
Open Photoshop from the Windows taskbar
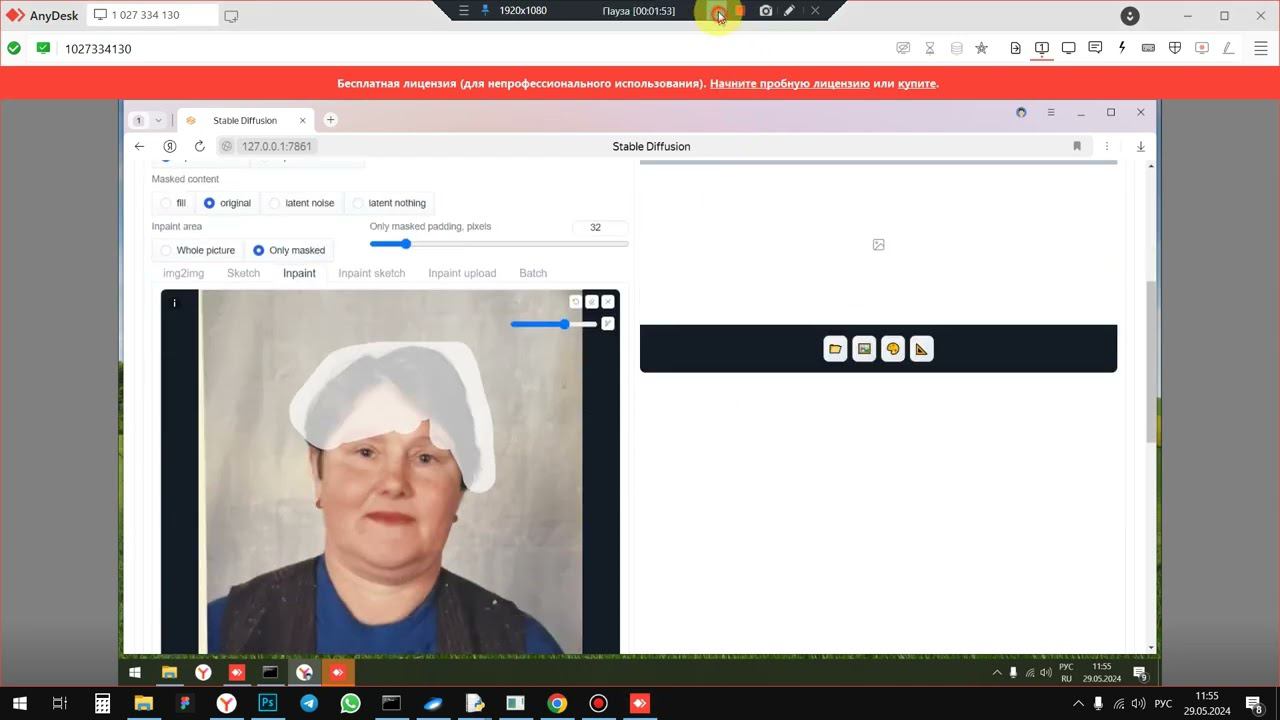(x=268, y=703)
